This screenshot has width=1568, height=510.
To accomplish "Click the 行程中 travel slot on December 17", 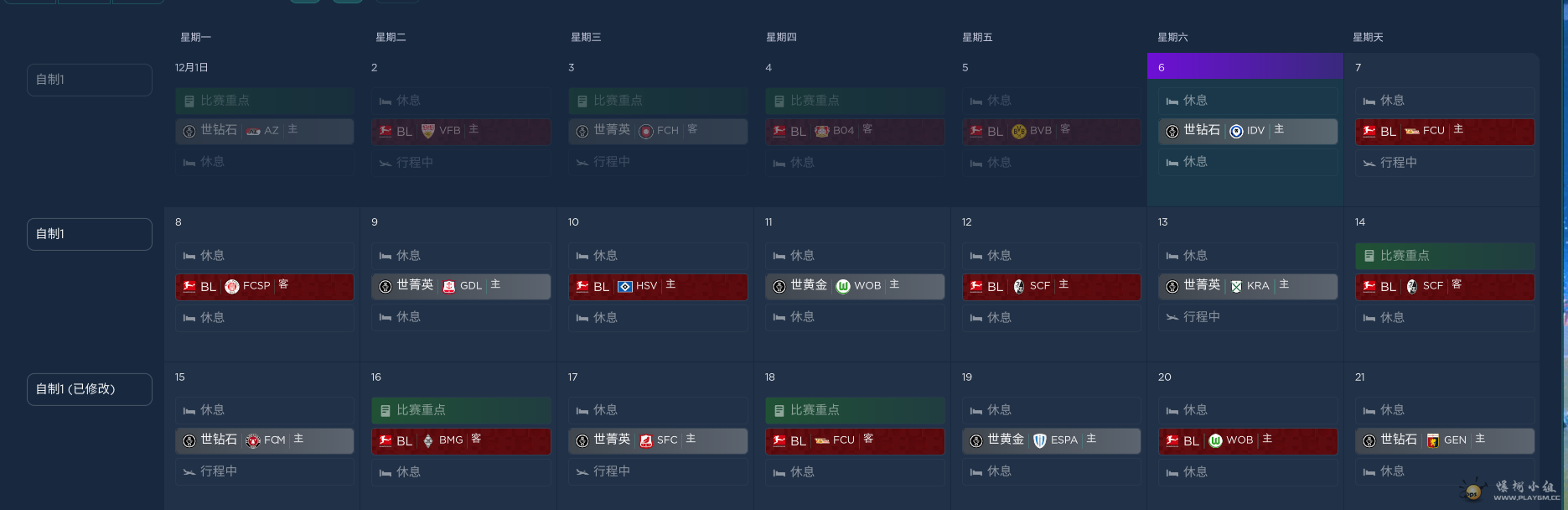I will click(x=658, y=471).
